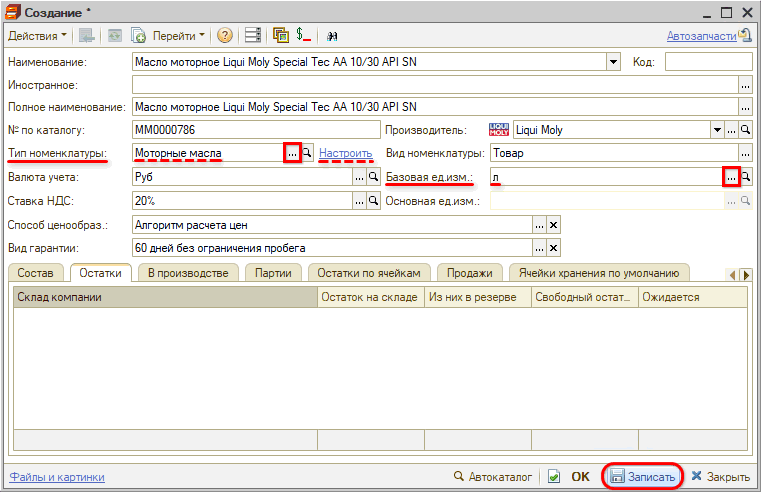This screenshot has width=761, height=492.
Task: Click the help question mark icon
Action: (225, 35)
